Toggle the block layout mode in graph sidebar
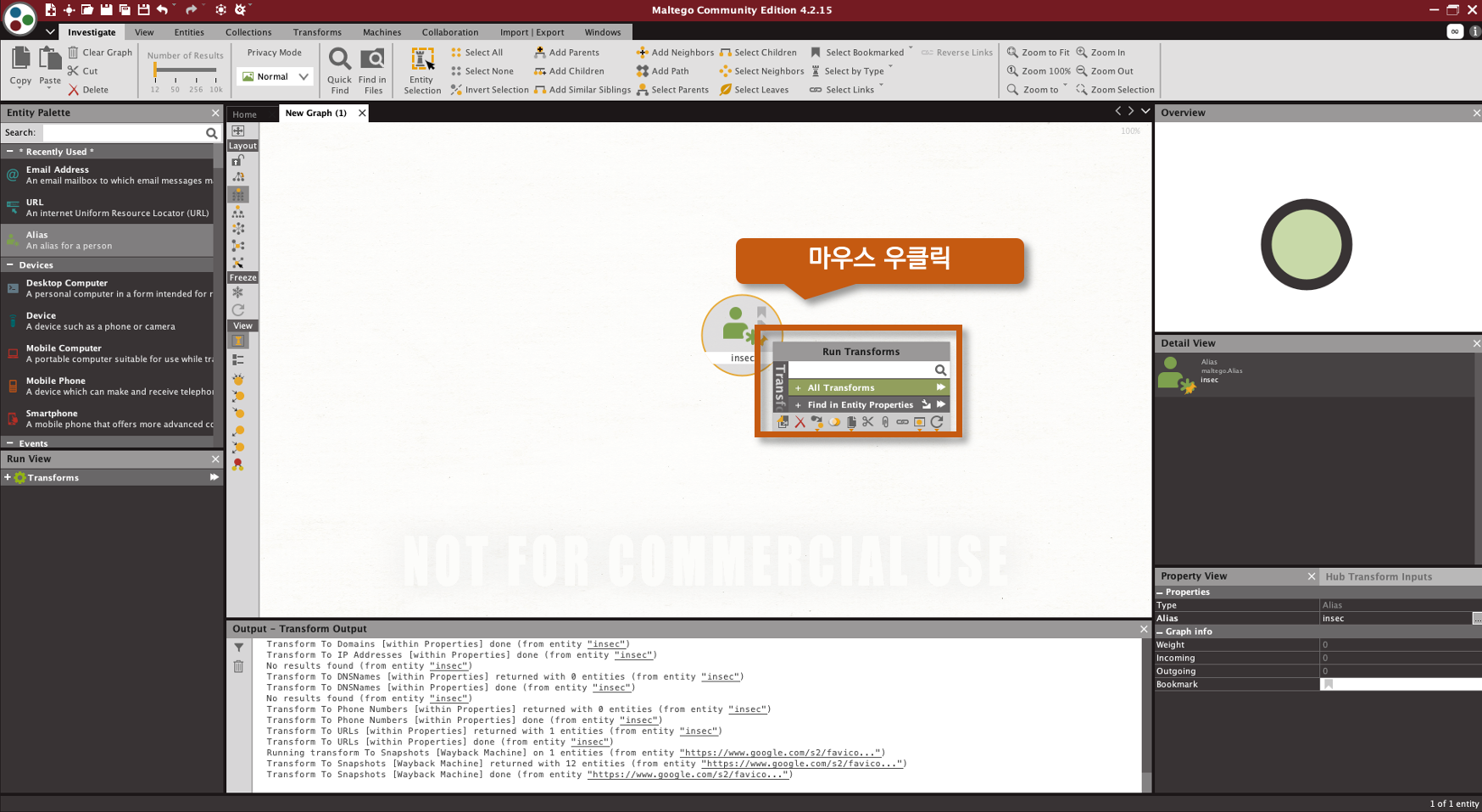This screenshot has height=812, width=1482. pos(238,195)
